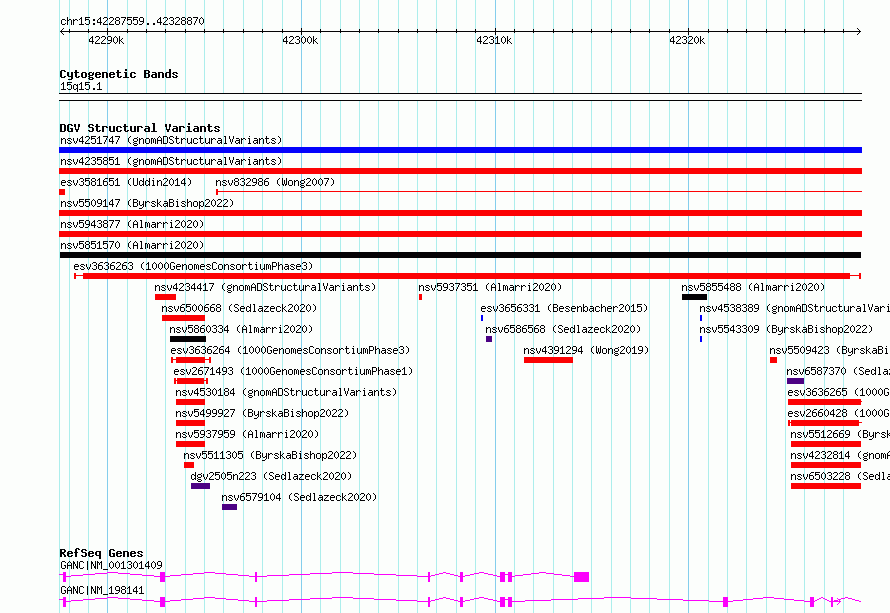The height and width of the screenshot is (613, 890).
Task: Click the 15q15.1 band label
Action: (x=81, y=86)
